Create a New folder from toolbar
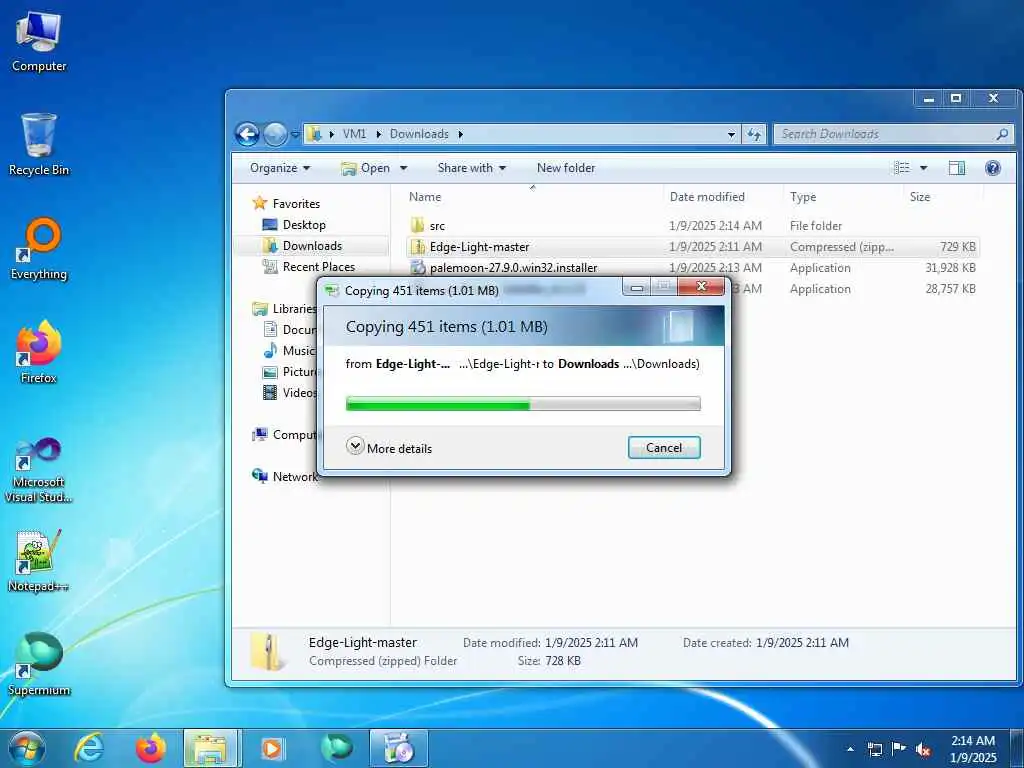Image resolution: width=1024 pixels, height=768 pixels. click(566, 168)
